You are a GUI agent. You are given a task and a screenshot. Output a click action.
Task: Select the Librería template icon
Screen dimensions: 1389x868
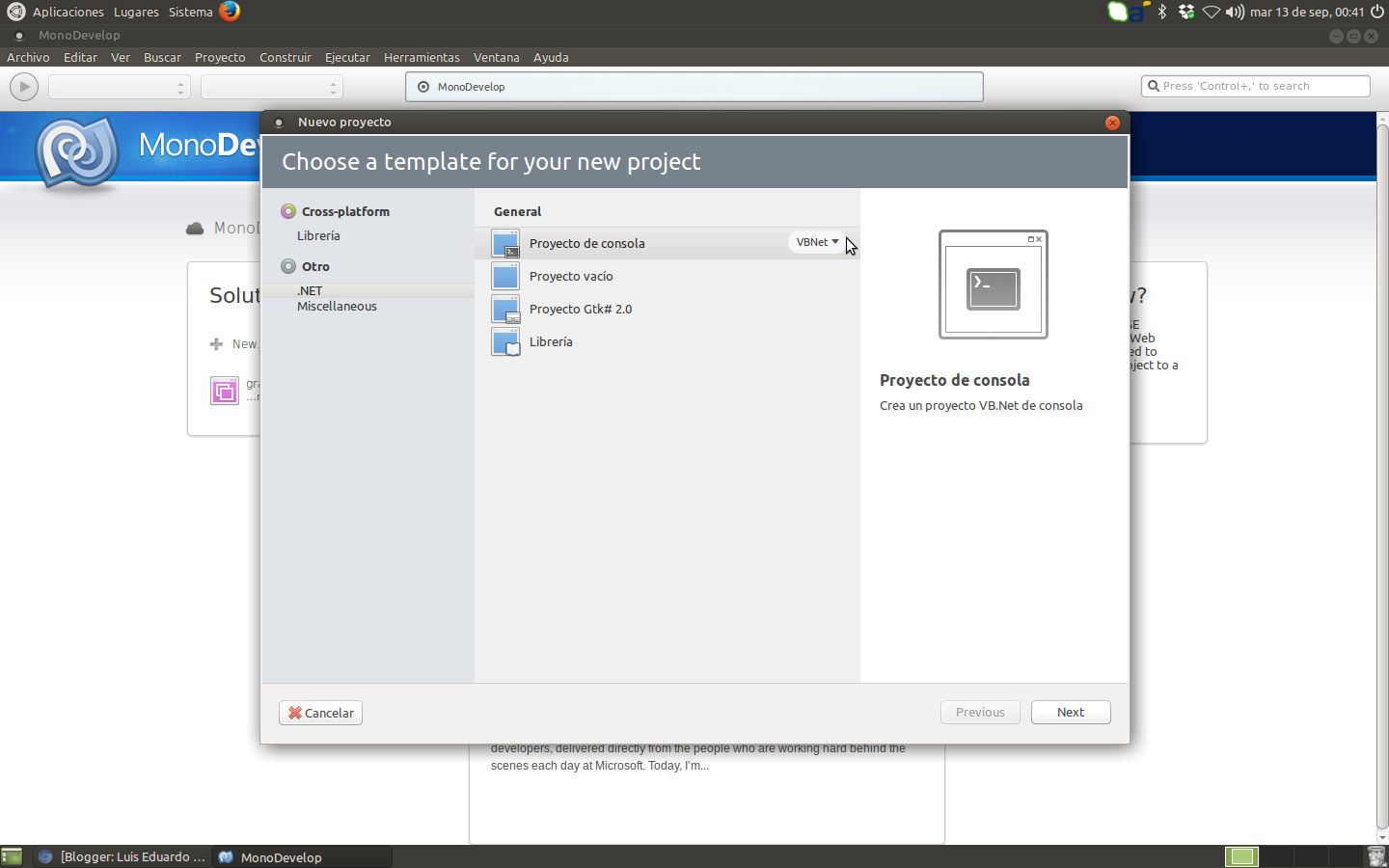[x=505, y=341]
